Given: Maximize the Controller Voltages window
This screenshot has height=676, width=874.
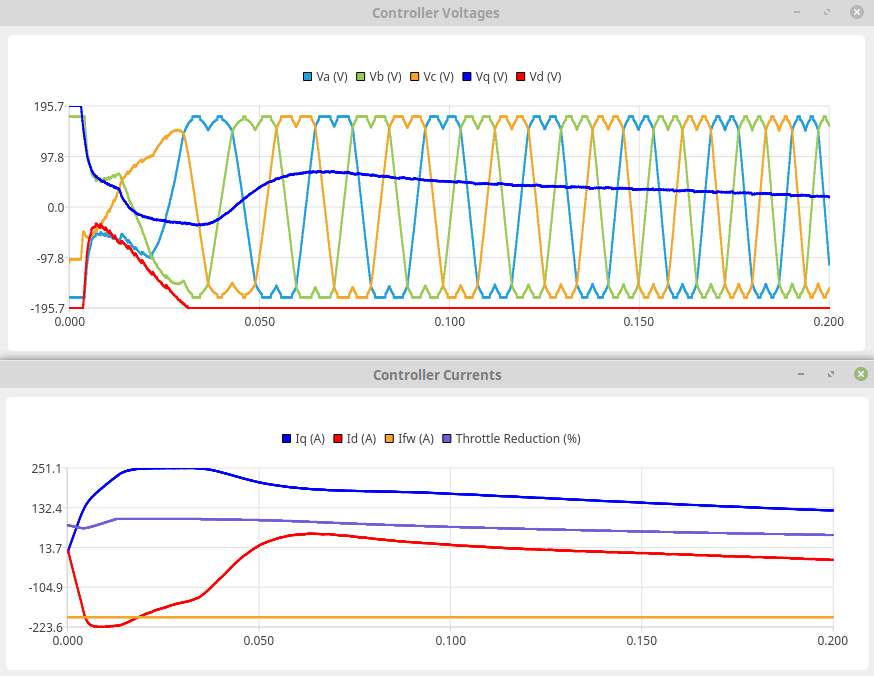Looking at the screenshot, I should pyautogui.click(x=826, y=12).
